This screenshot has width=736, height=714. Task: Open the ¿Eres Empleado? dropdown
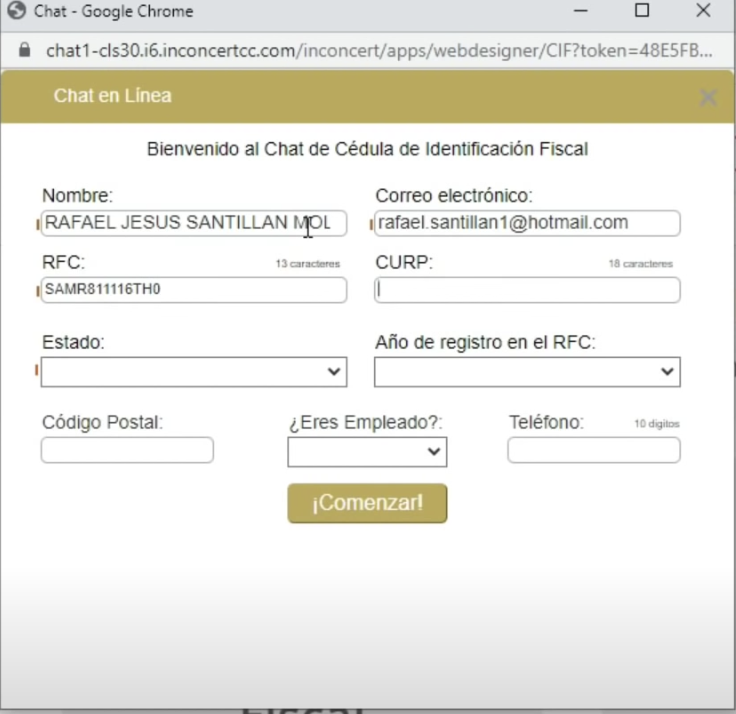[367, 452]
